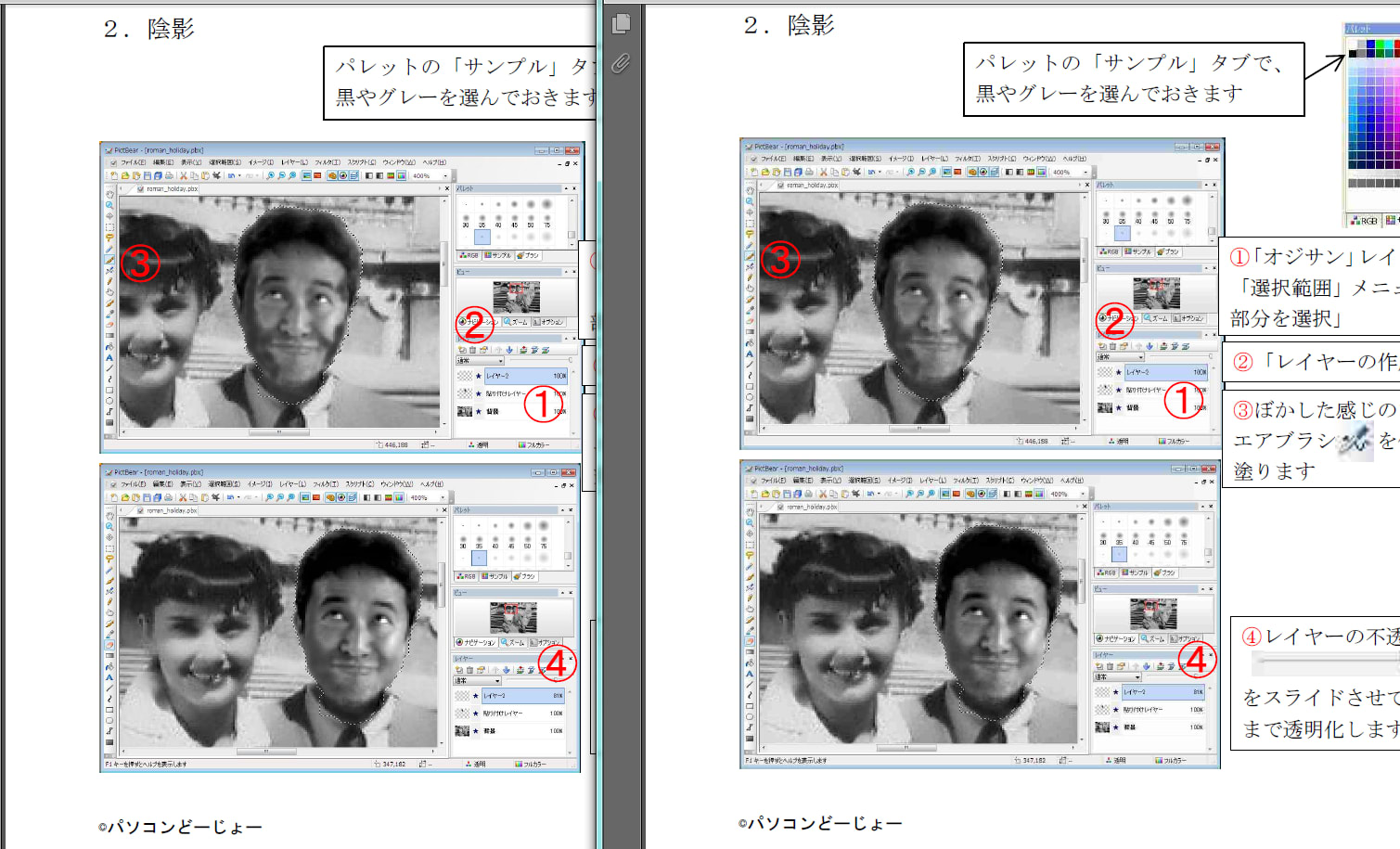Open the undo dropdown arrow in right page's upper toolbar

pos(880,172)
